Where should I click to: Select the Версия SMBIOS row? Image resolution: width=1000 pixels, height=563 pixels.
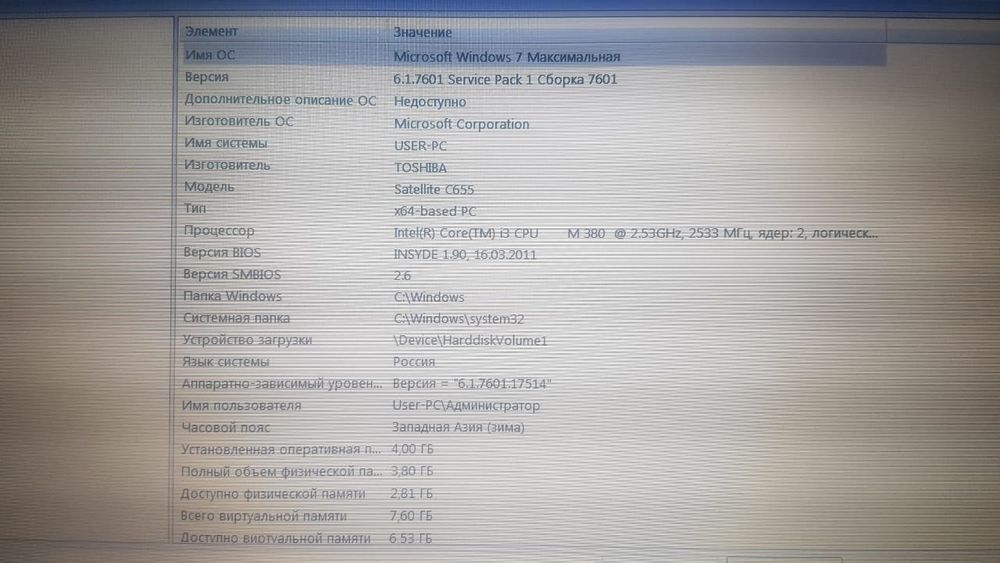232,275
